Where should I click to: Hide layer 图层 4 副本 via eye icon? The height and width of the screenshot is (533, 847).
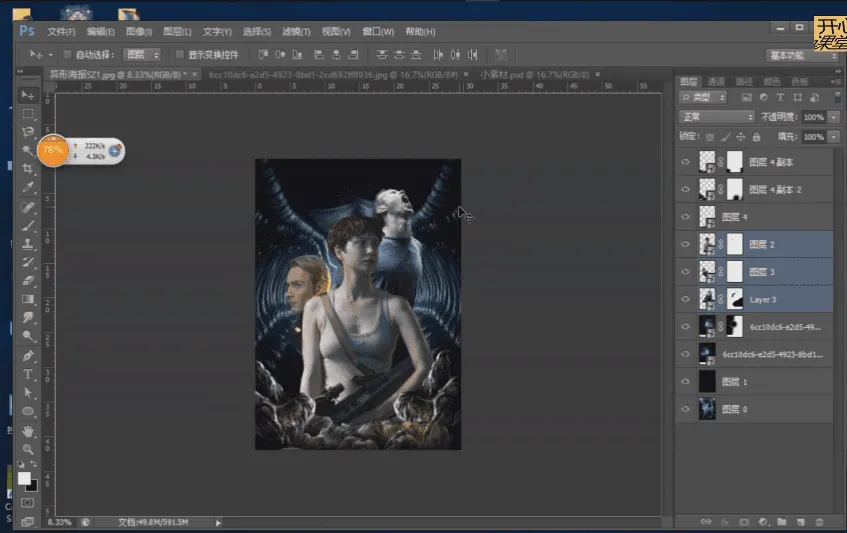(x=685, y=162)
